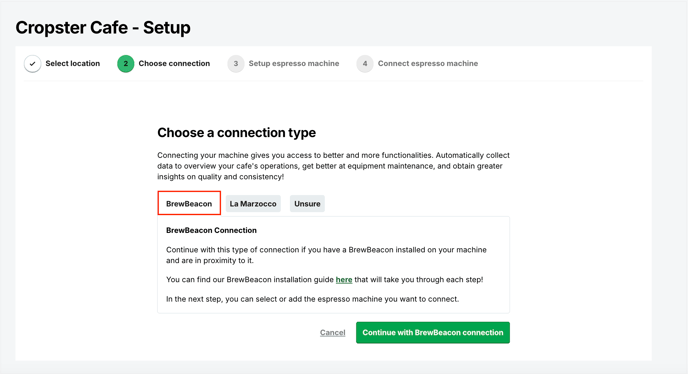
Task: Click the step 2 circle icon
Action: click(125, 64)
